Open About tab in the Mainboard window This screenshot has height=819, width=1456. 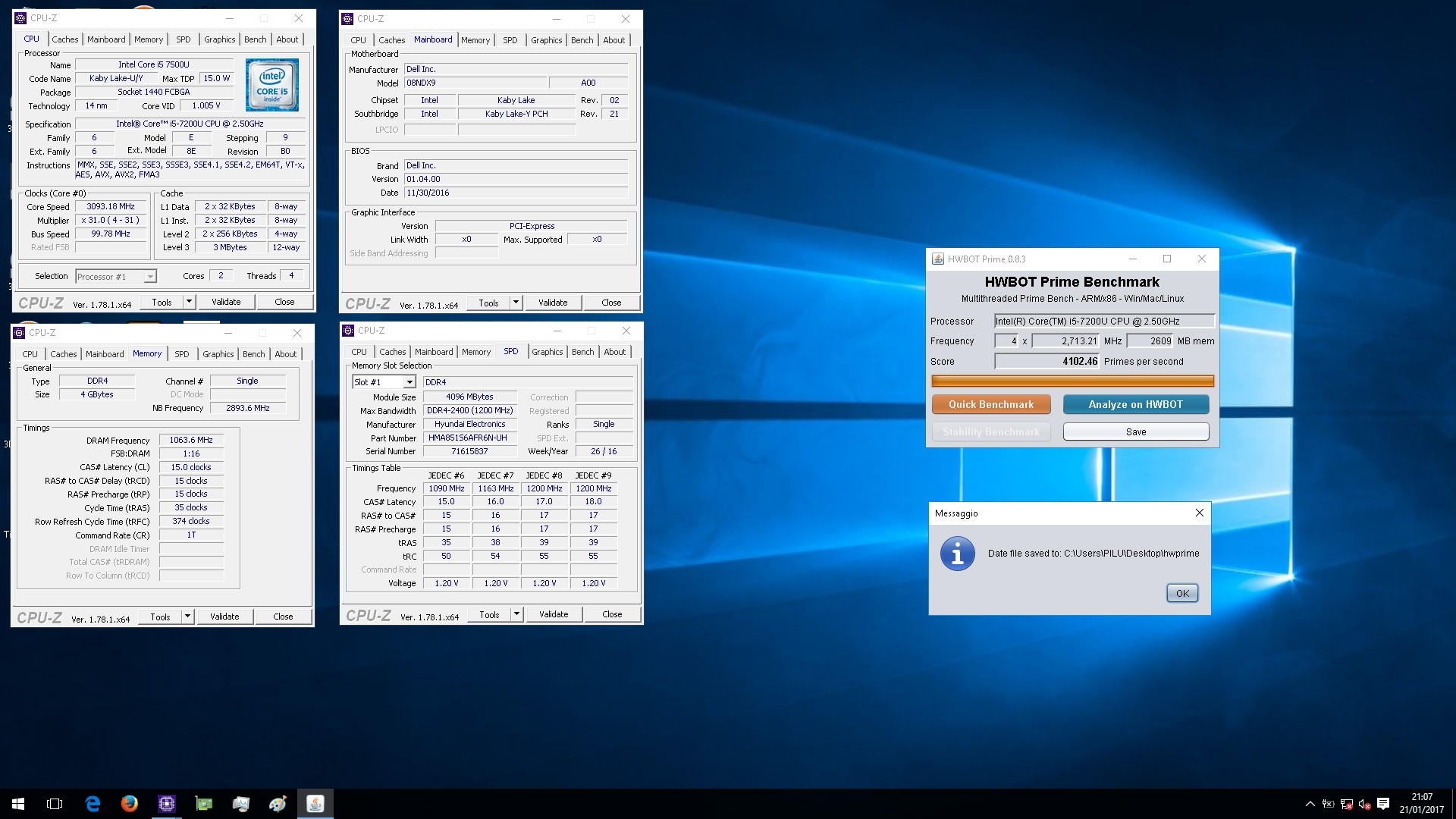click(x=614, y=40)
